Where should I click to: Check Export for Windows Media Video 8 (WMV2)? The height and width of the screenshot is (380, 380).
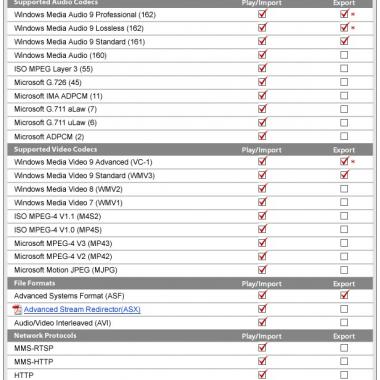coord(344,189)
